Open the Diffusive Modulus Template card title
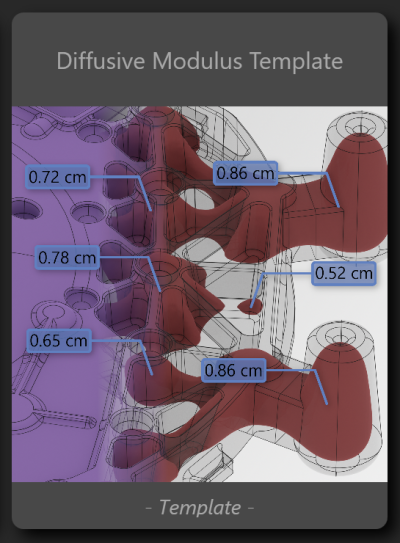This screenshot has height=543, width=400. coord(200,61)
